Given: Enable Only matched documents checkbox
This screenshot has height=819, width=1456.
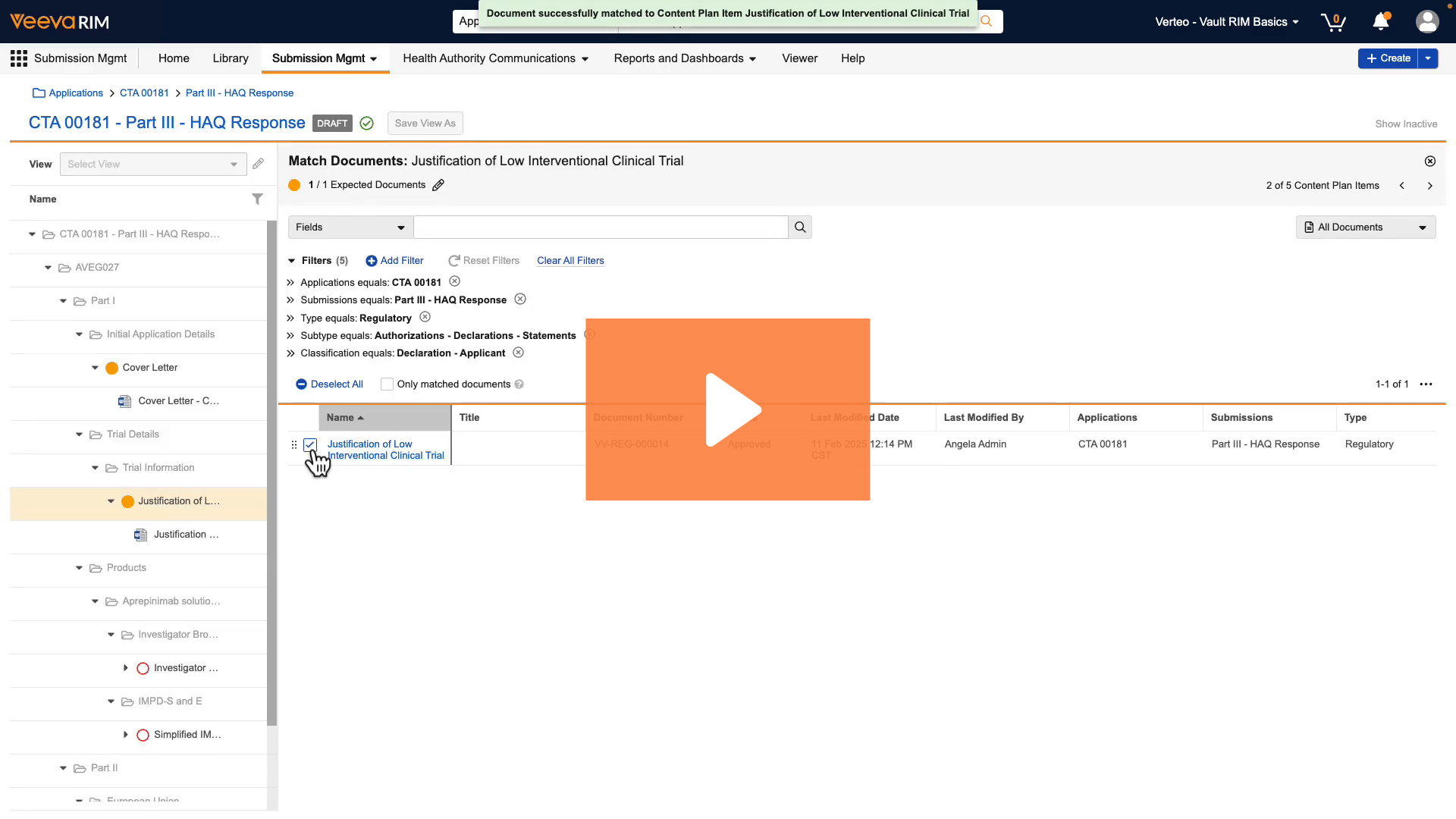Looking at the screenshot, I should pos(387,384).
